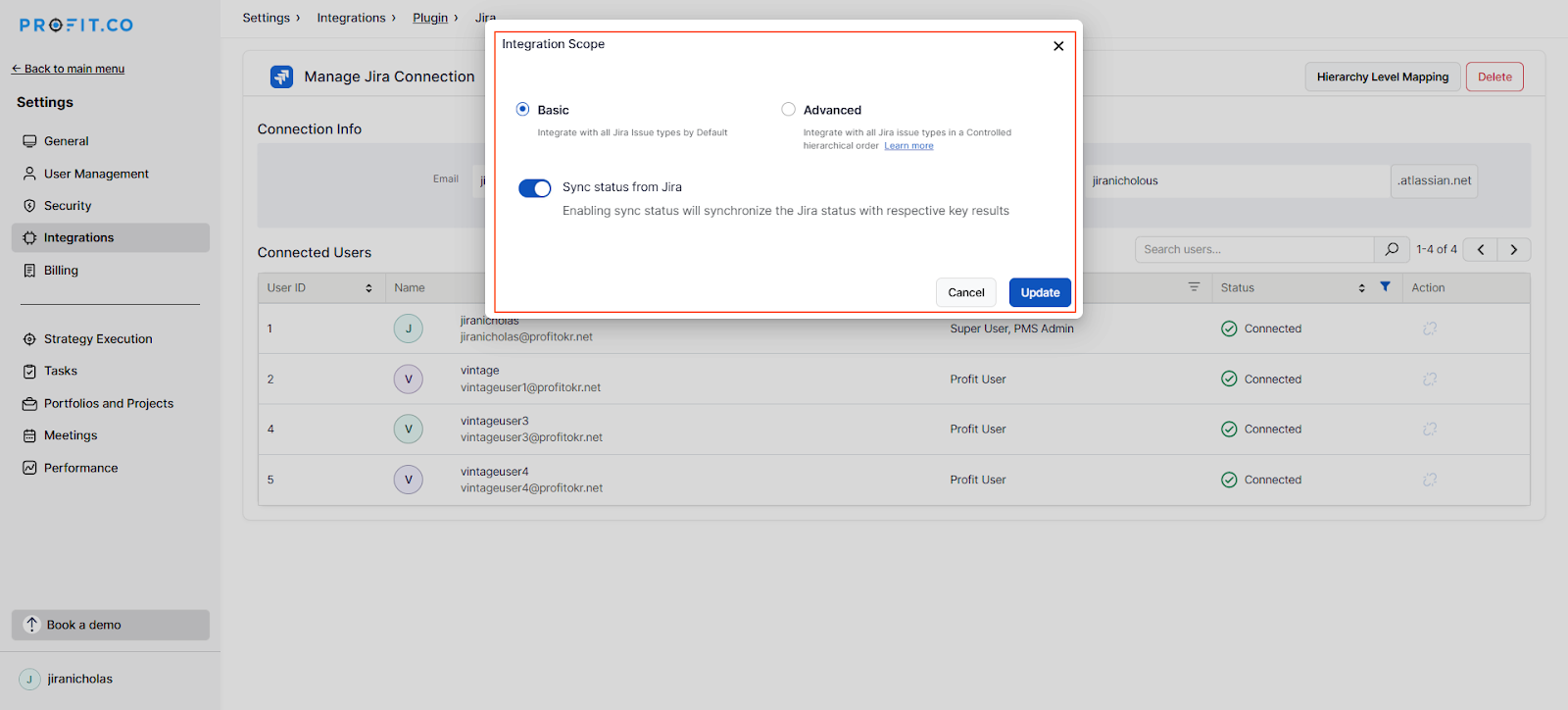This screenshot has width=1568, height=710.
Task: Sort table by User ID
Action: (368, 288)
